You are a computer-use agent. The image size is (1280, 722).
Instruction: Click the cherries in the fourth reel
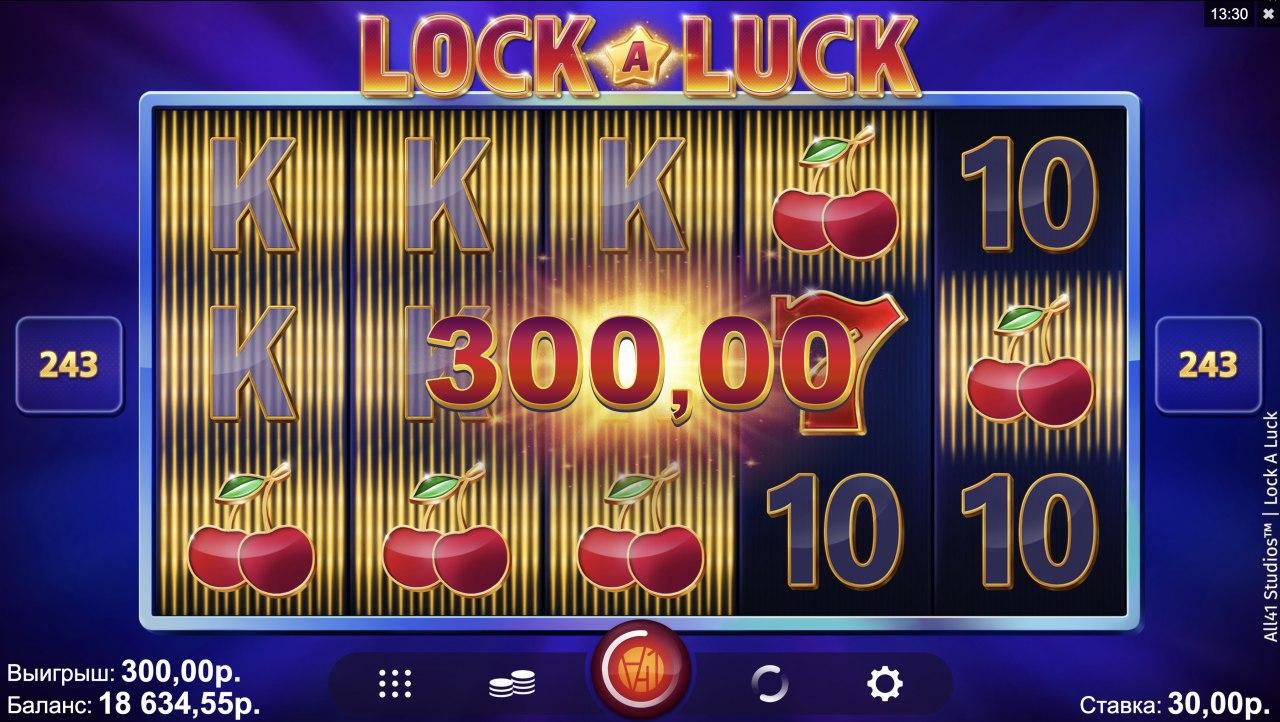836,195
